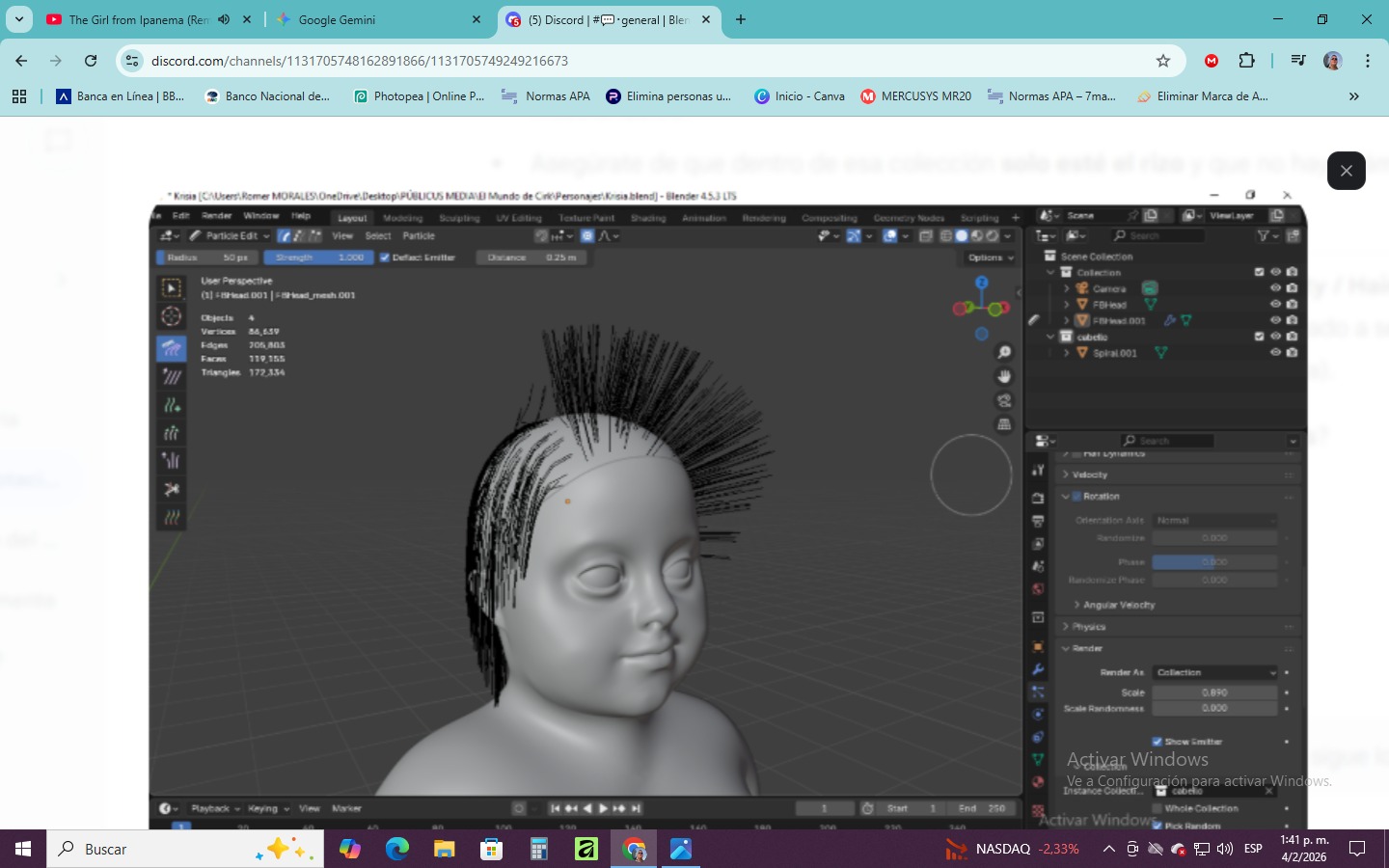Open the Particle Edit mode dropdown
This screenshot has width=1389, height=868.
pos(230,235)
